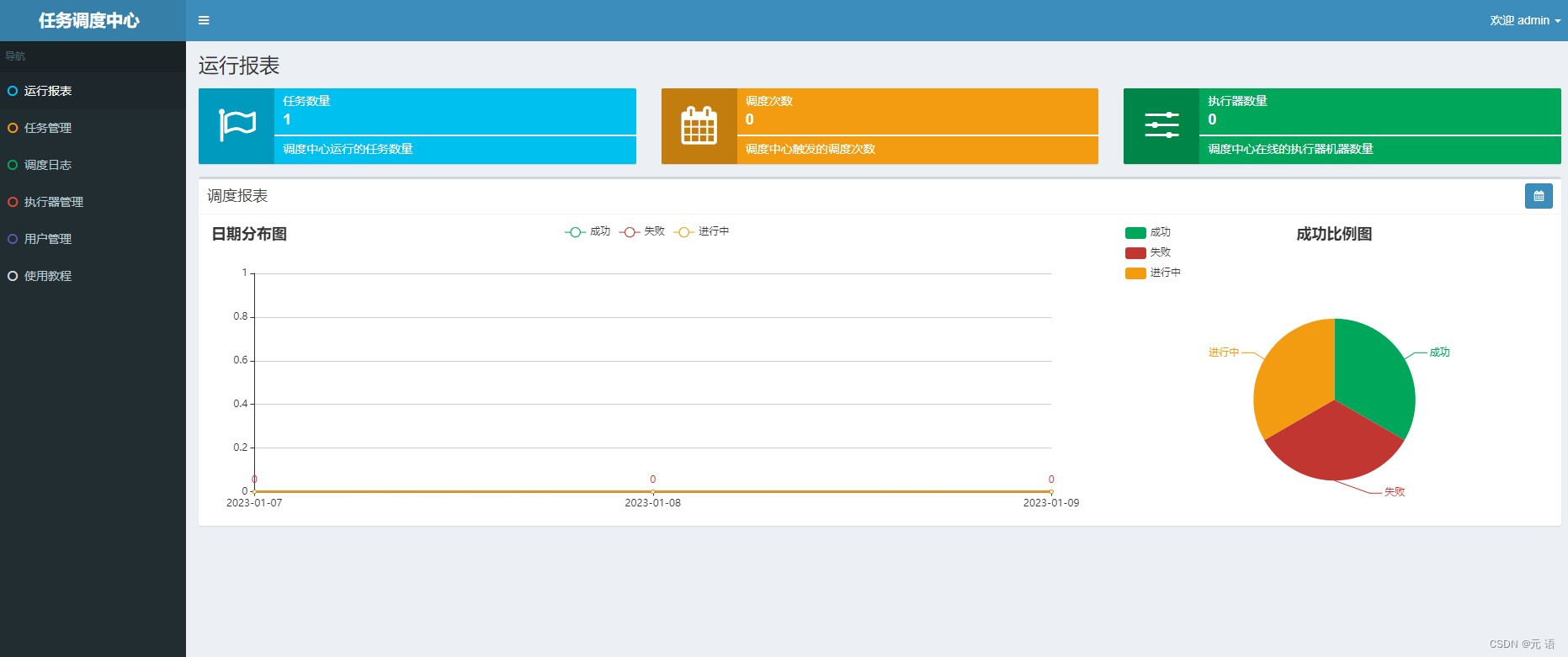Click the green circle icon beside 调度日志
1568x657 pixels.
(13, 165)
